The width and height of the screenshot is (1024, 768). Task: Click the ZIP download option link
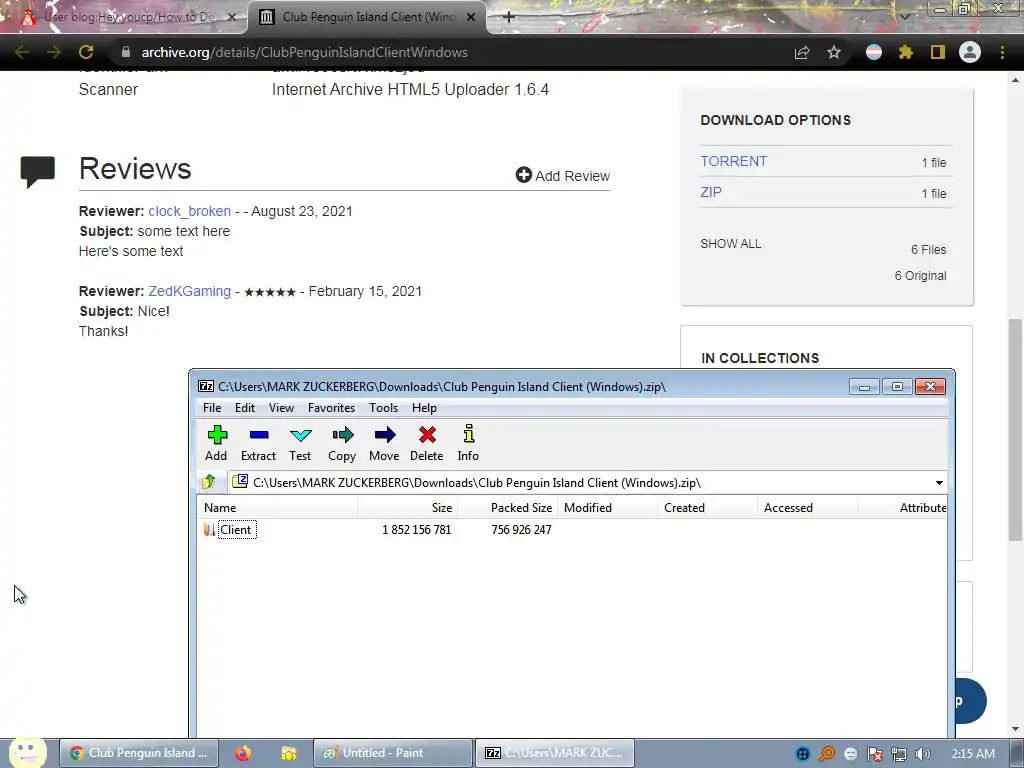point(711,192)
